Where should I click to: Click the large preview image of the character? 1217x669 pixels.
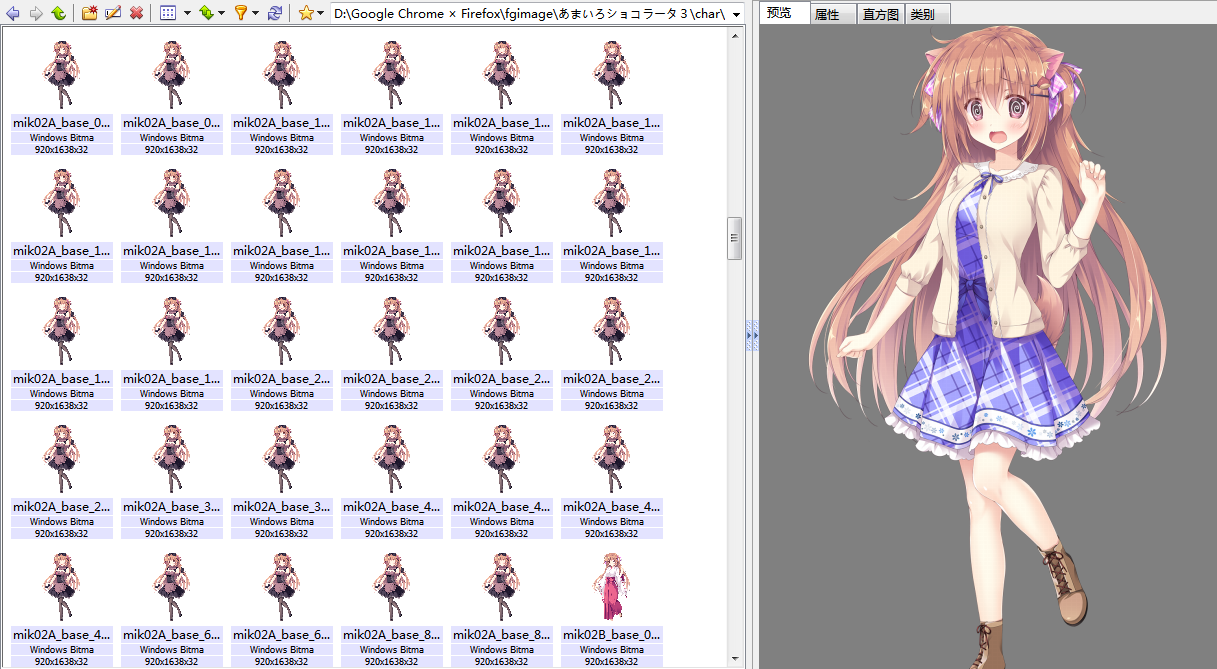988,347
